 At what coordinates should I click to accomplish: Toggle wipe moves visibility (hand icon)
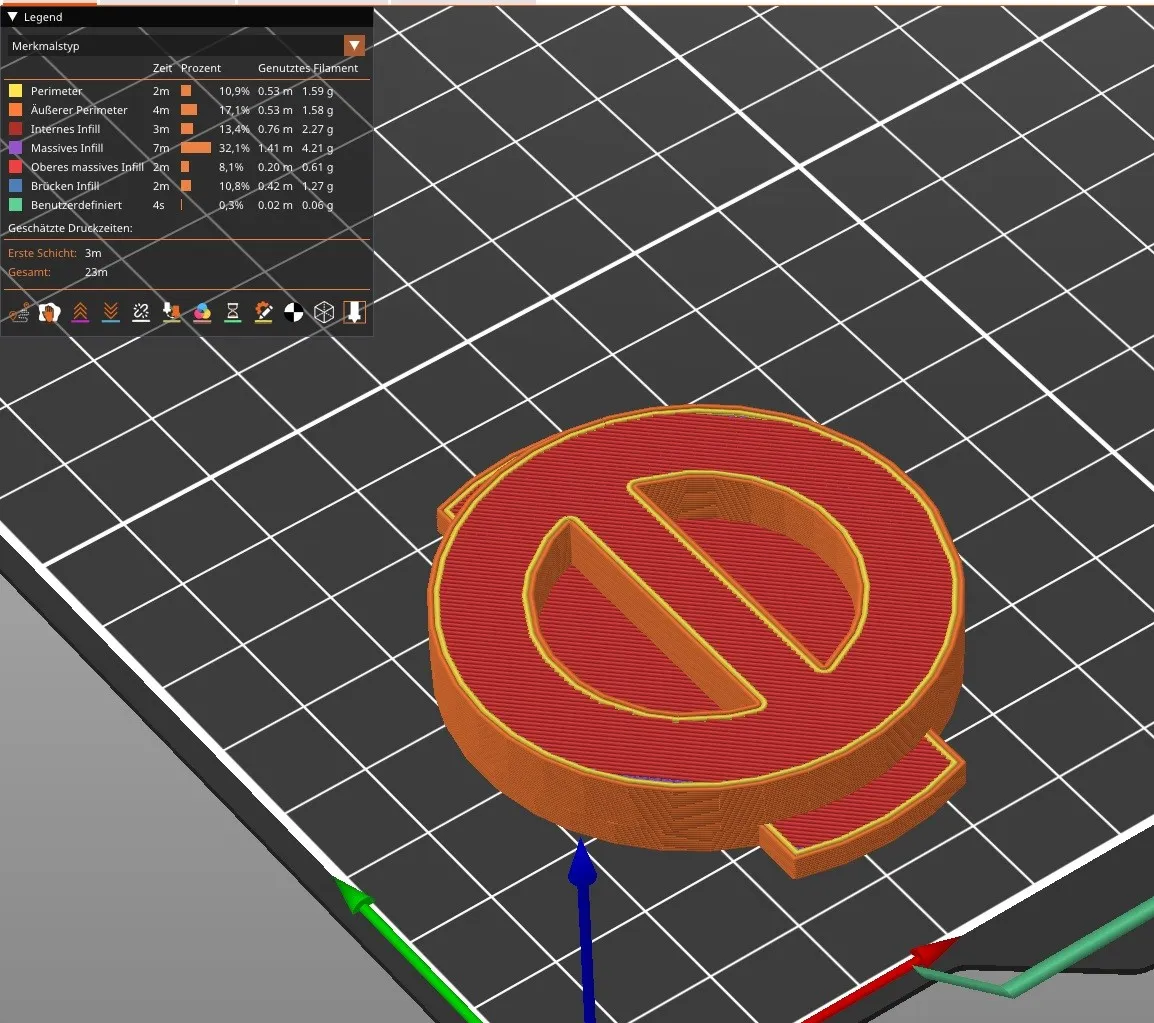click(x=49, y=313)
